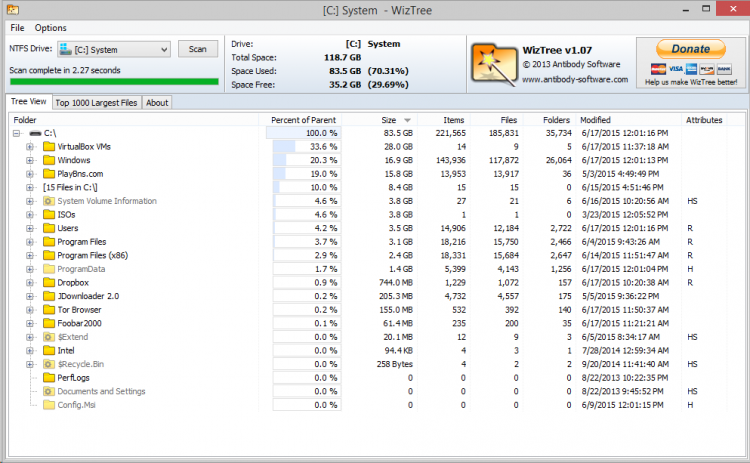Click the credit card logos under Donate

[691, 69]
